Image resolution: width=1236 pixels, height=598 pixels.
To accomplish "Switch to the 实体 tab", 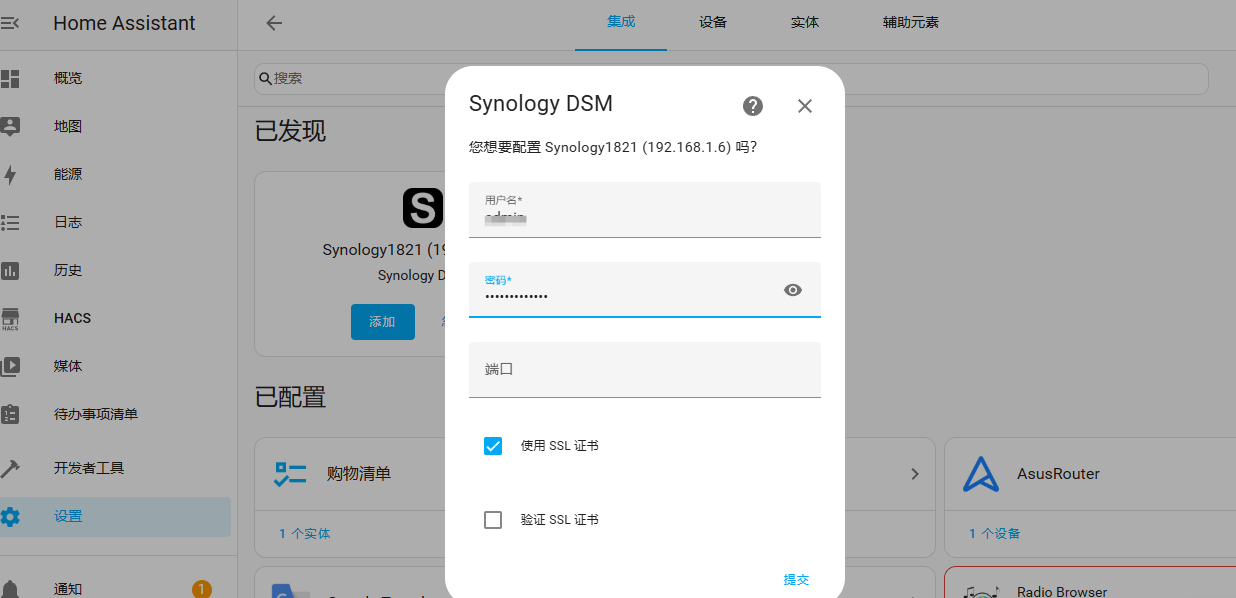I will 805,22.
